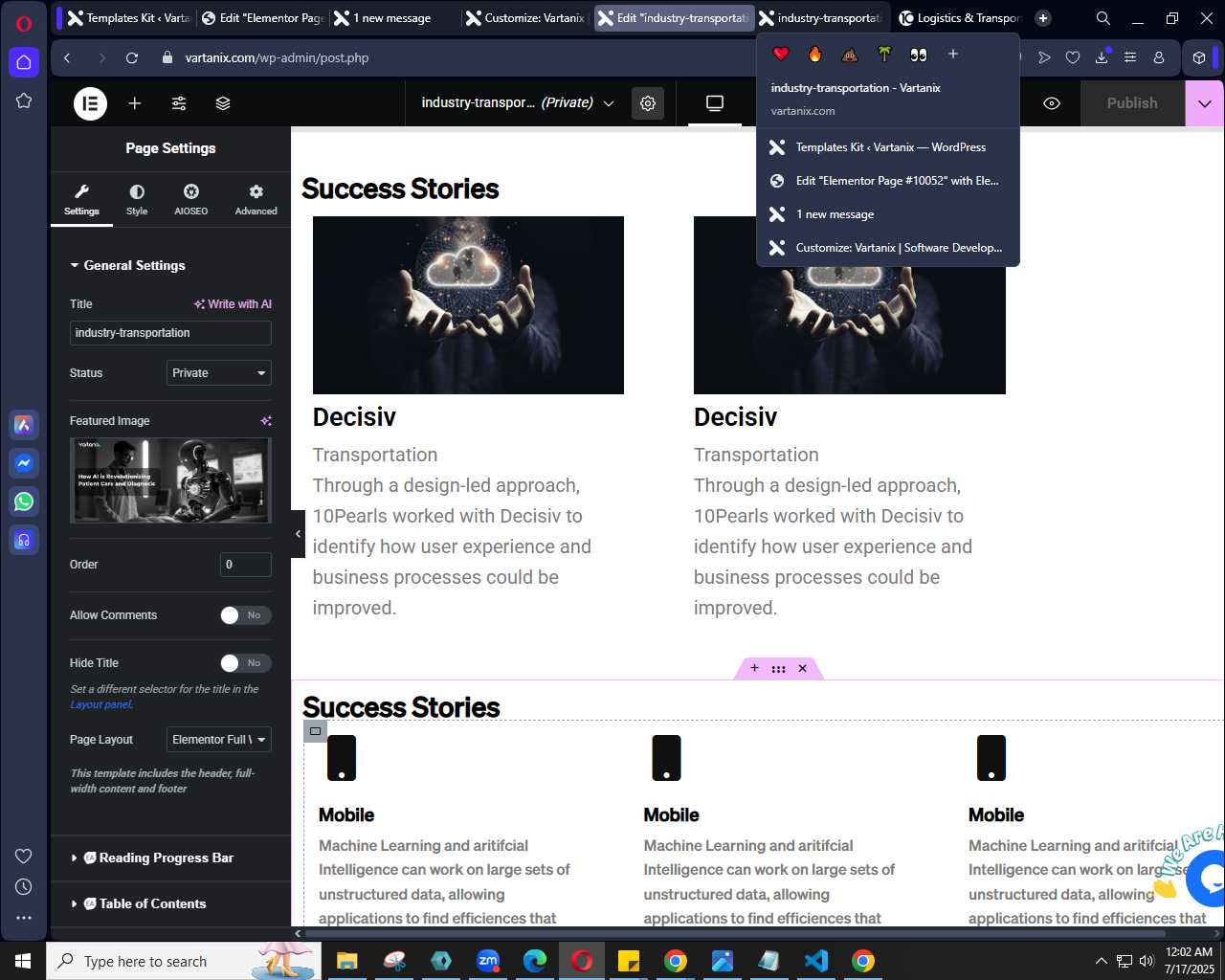1225x980 pixels.
Task: Open Zoom from the Windows taskbar
Action: [488, 961]
